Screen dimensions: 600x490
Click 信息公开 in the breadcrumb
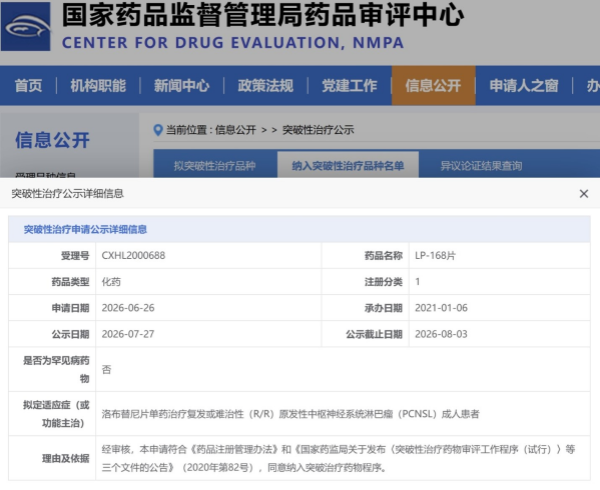(x=235, y=130)
